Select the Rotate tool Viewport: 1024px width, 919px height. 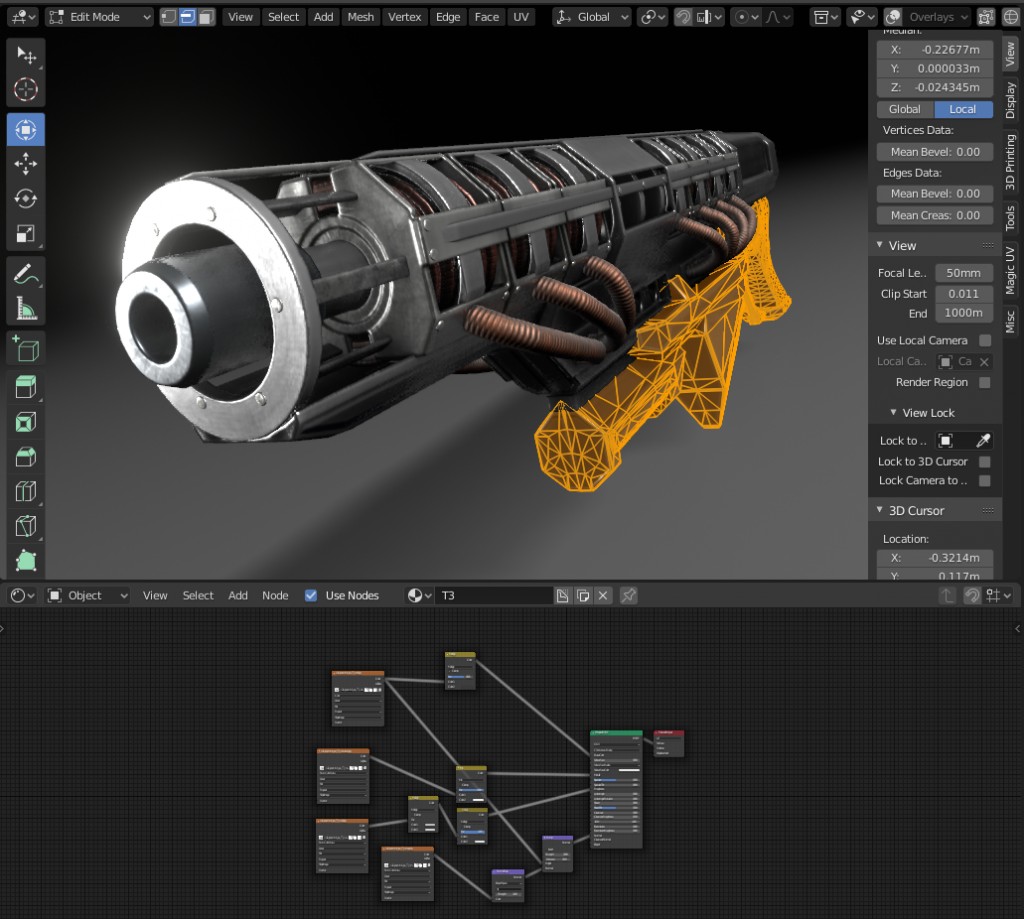click(x=25, y=199)
